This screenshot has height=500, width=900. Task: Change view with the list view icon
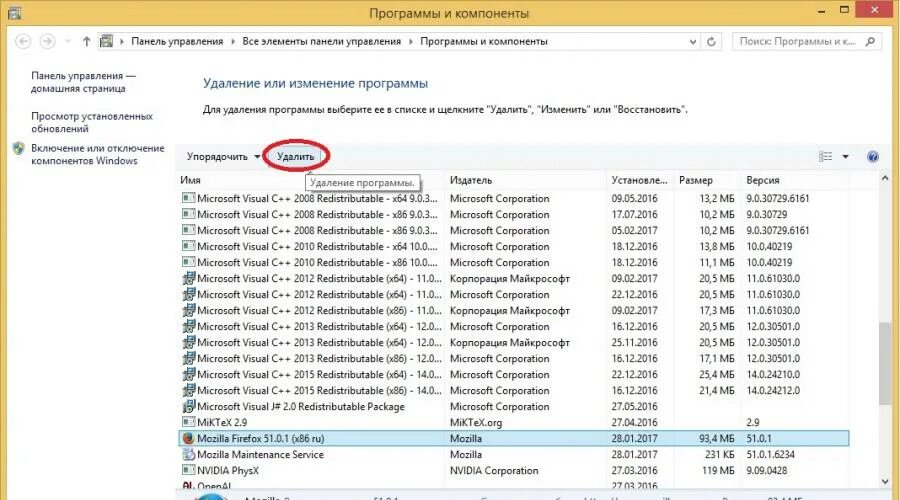point(825,156)
